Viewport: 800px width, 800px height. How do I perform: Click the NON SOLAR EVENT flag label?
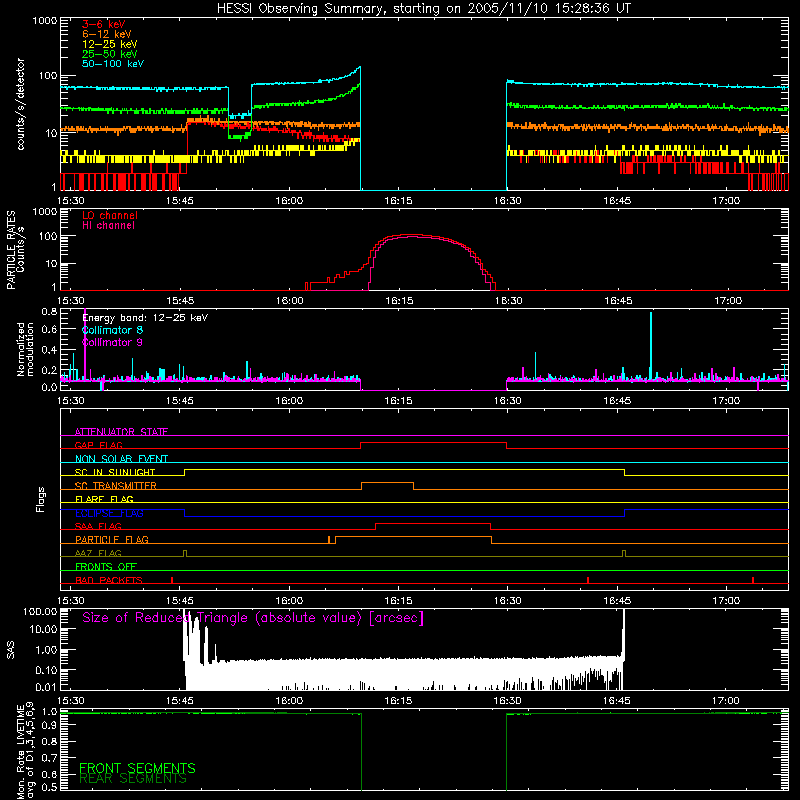click(x=121, y=459)
